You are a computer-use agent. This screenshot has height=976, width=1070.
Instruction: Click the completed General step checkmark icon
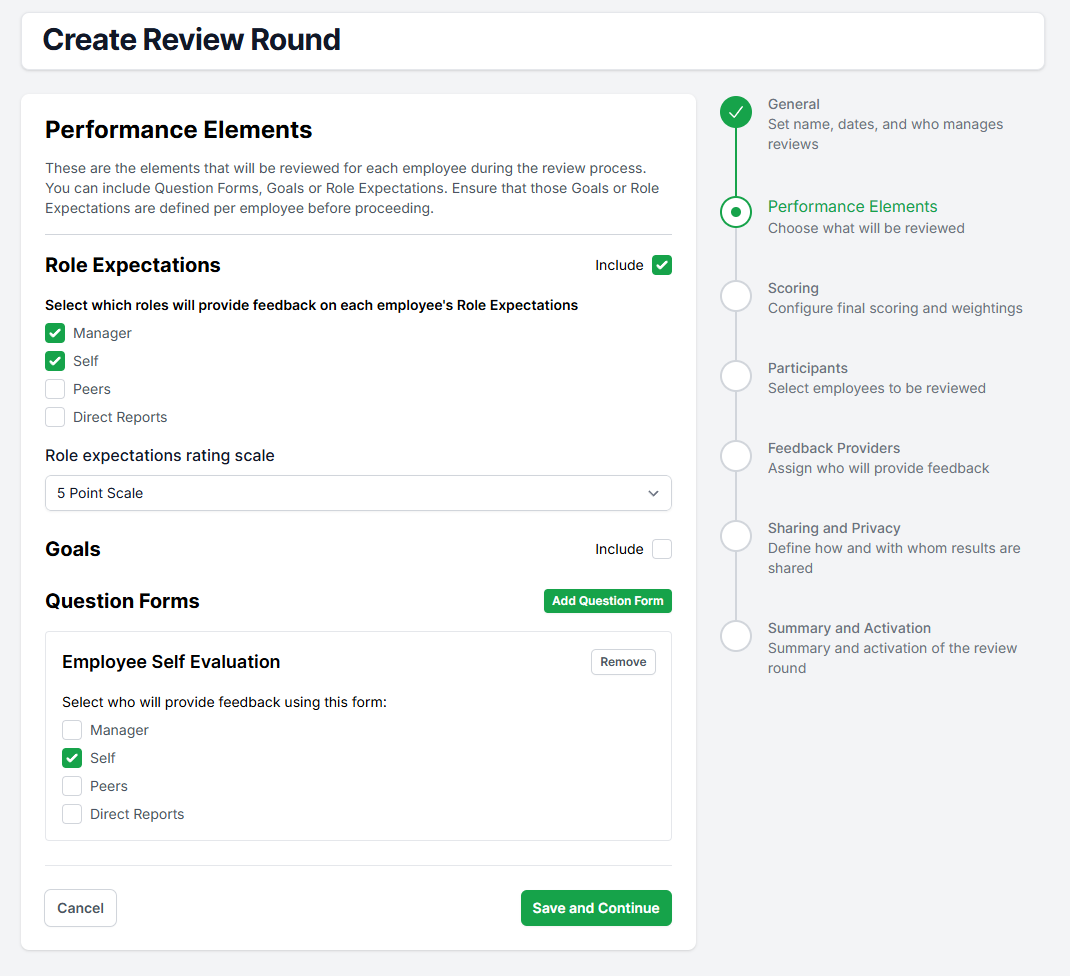[736, 112]
